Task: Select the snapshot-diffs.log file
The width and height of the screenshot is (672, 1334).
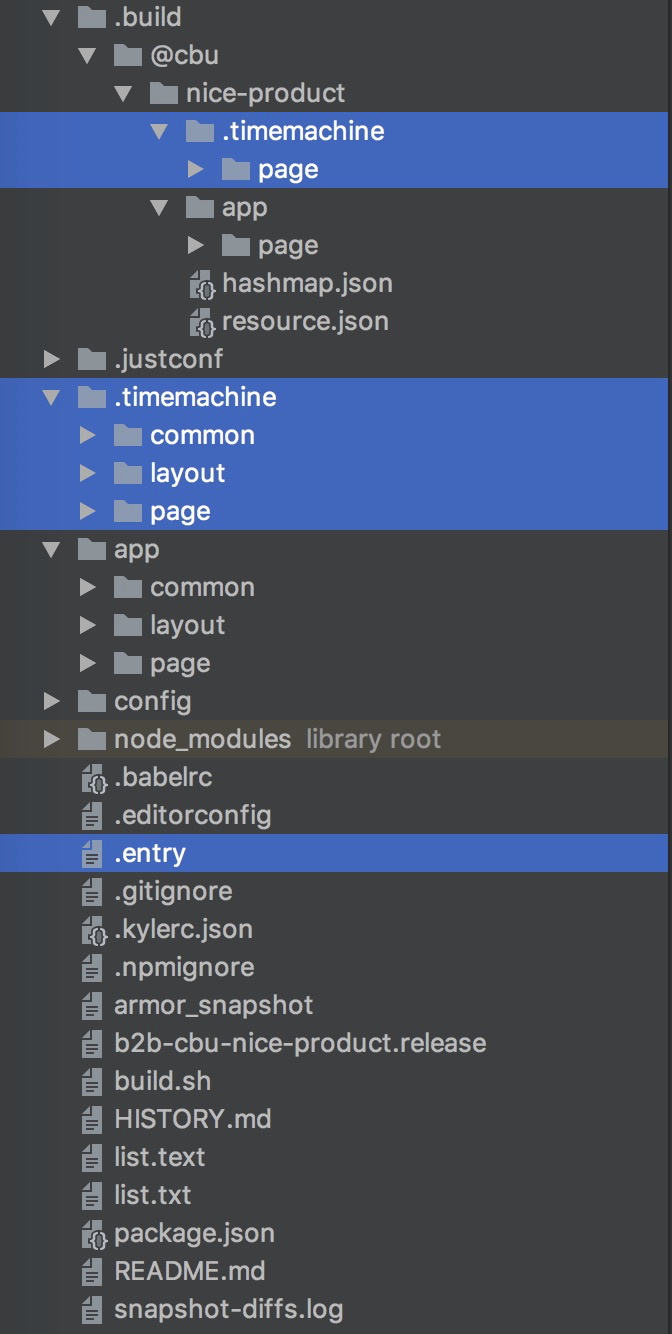Action: click(228, 1310)
